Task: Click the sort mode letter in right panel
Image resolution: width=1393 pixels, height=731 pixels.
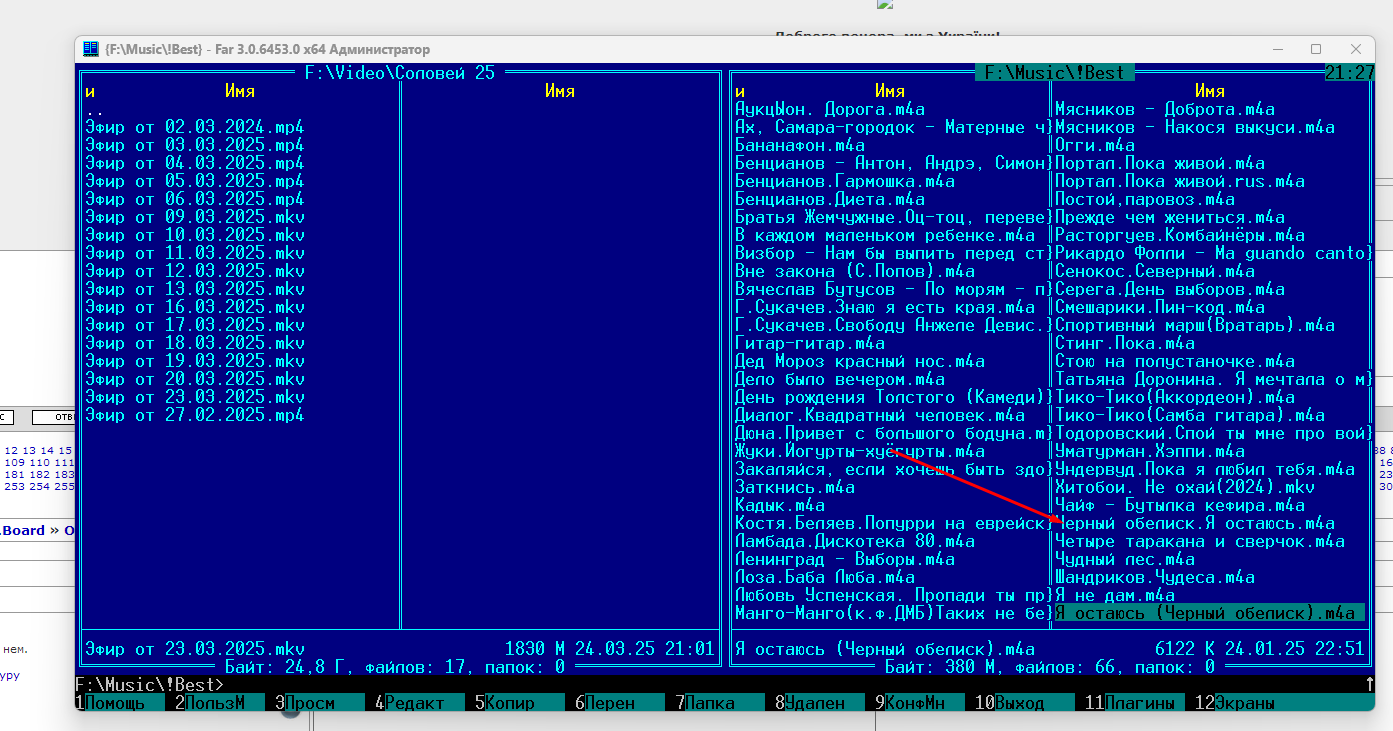Action: pos(740,92)
